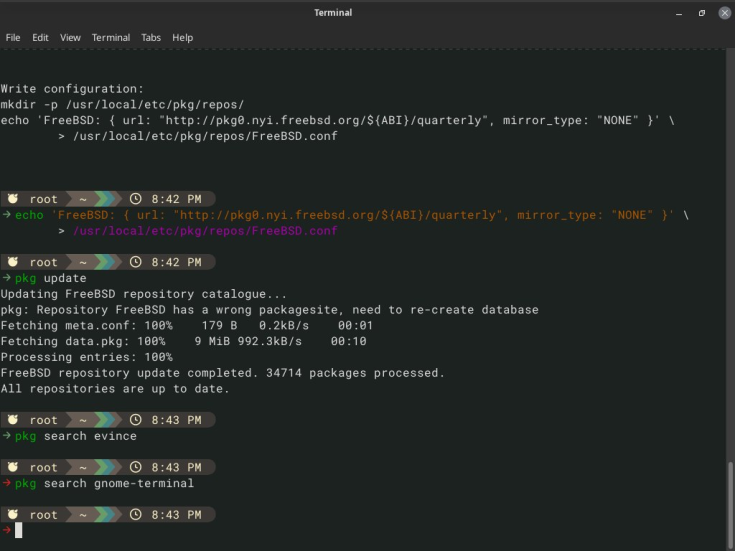The image size is (735, 551).
Task: Click the clock icon on the bottom prompt
Action: (x=137, y=515)
